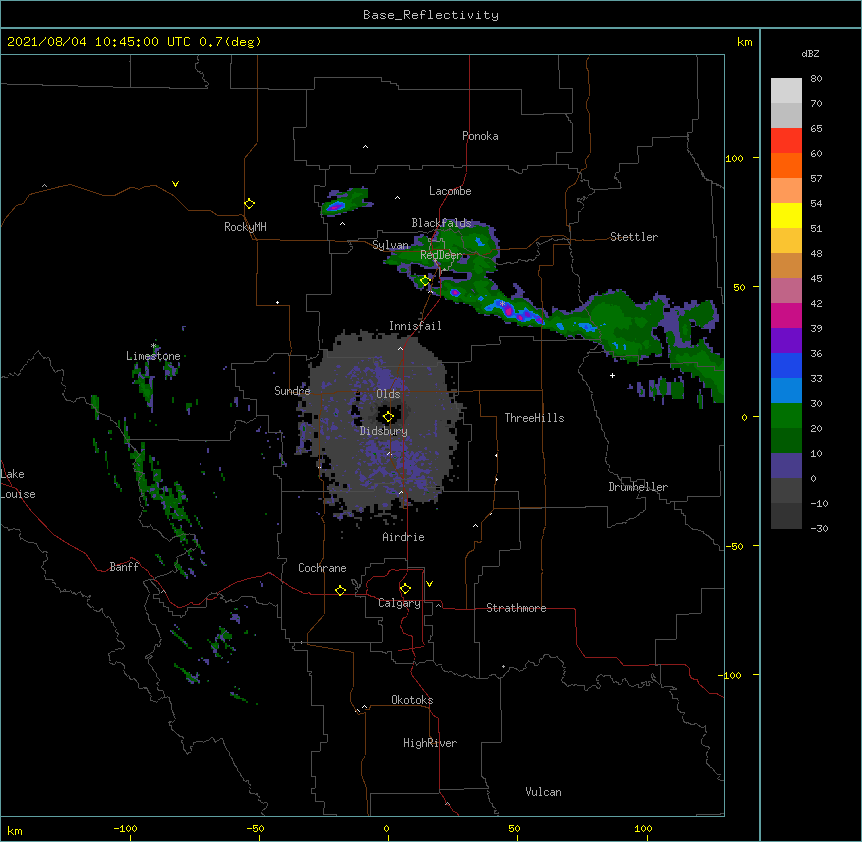The height and width of the screenshot is (842, 862).
Task: Click the Okotoks town label
Action: [x=412, y=700]
